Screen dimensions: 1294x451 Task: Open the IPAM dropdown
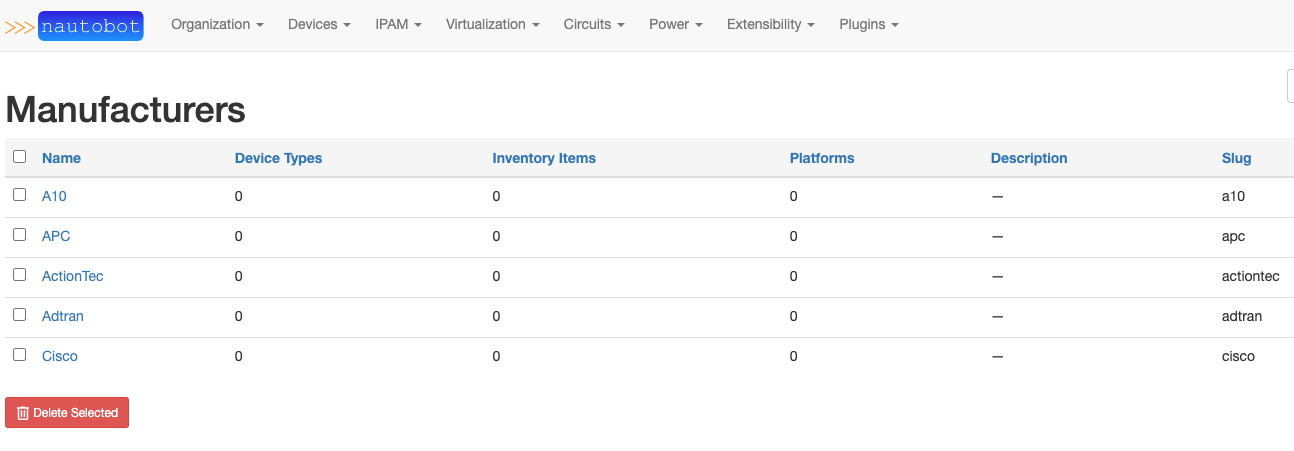tap(398, 24)
